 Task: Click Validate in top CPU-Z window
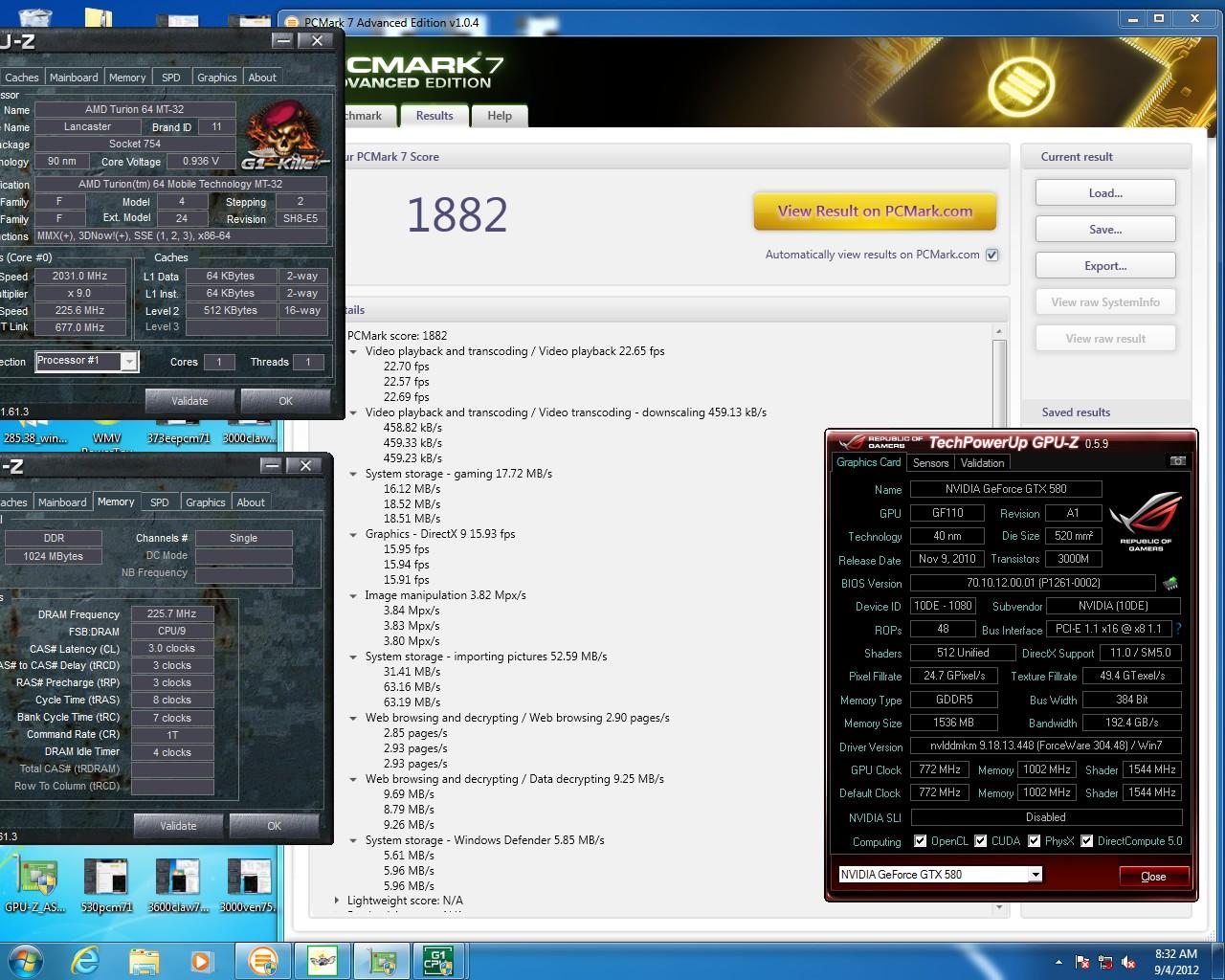point(189,400)
